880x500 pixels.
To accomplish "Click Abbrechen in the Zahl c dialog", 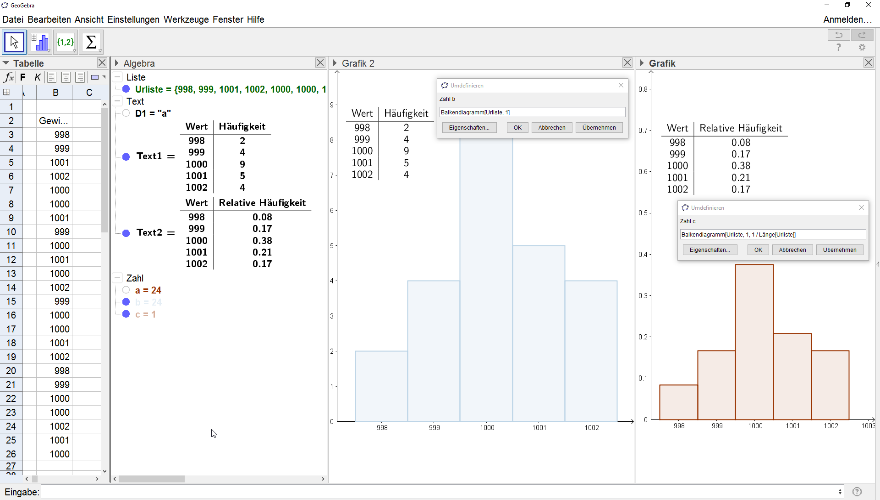I will click(x=792, y=250).
